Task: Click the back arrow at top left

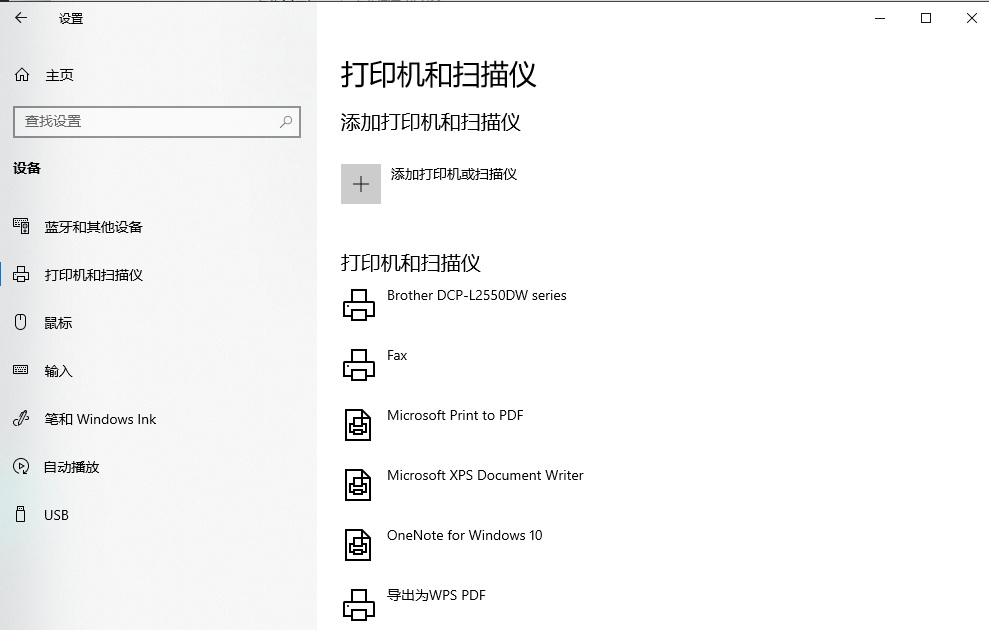Action: click(x=20, y=17)
